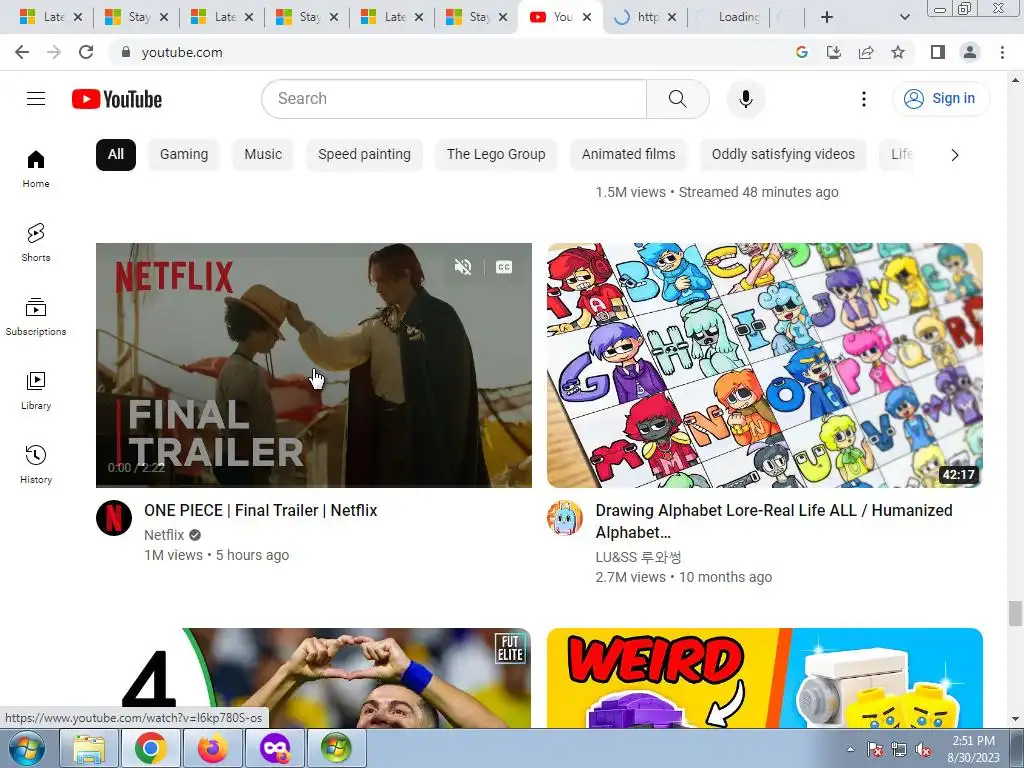
Task: Click the install app icon in address bar
Action: click(x=833, y=52)
